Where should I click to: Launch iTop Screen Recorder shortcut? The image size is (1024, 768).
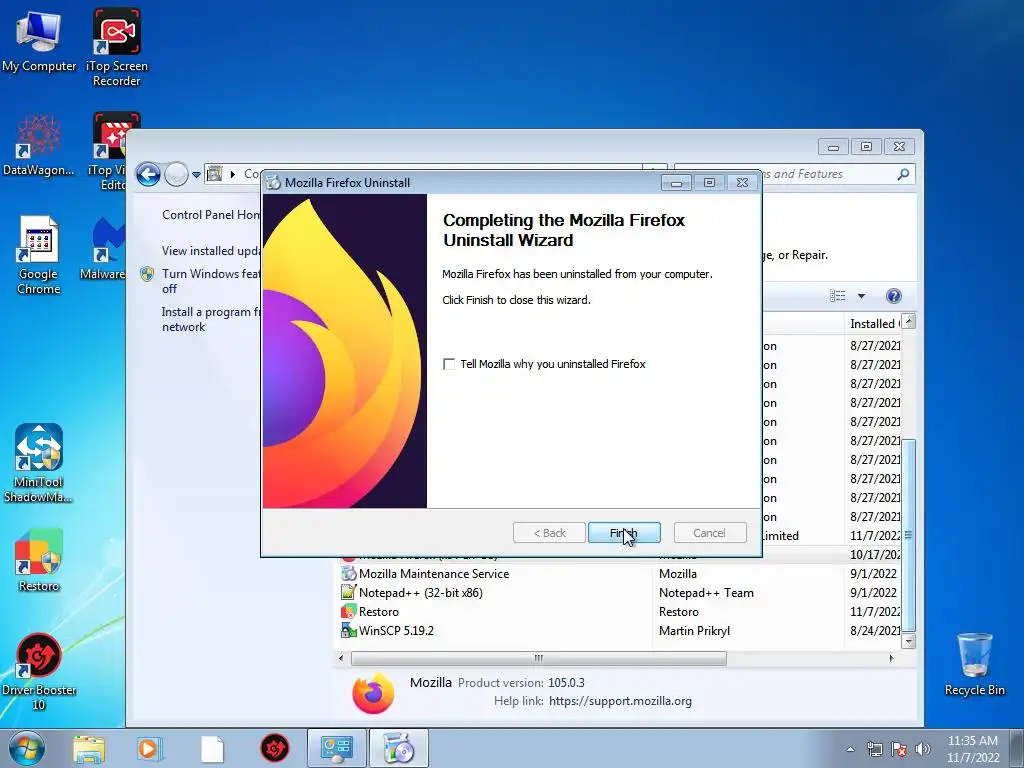[x=116, y=47]
